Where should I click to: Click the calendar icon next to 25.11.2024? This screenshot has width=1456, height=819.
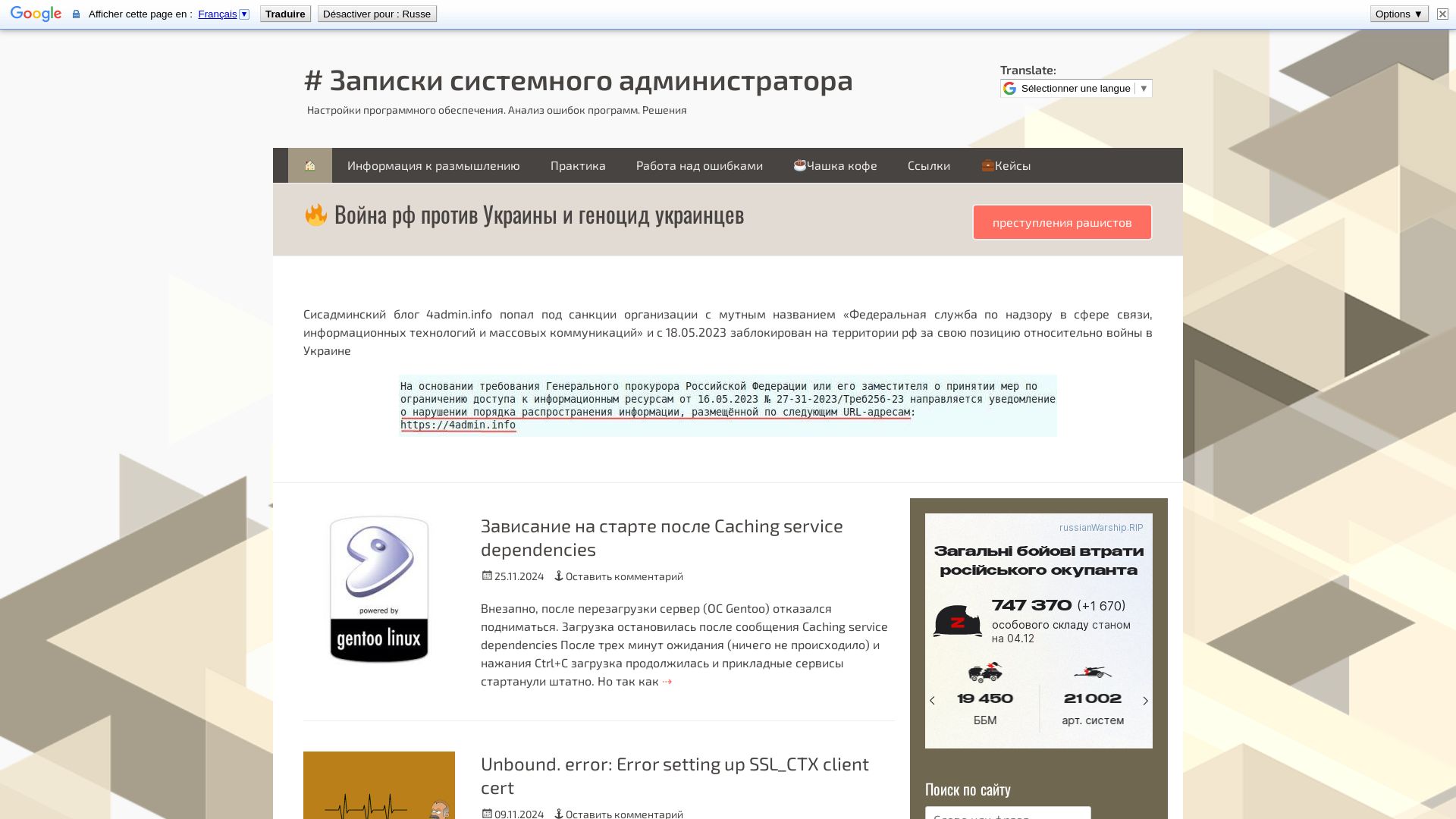(486, 576)
